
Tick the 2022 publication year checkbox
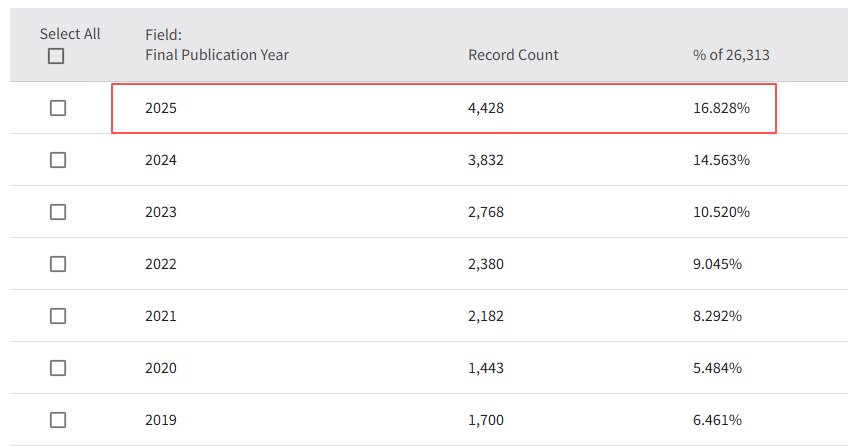pos(58,264)
